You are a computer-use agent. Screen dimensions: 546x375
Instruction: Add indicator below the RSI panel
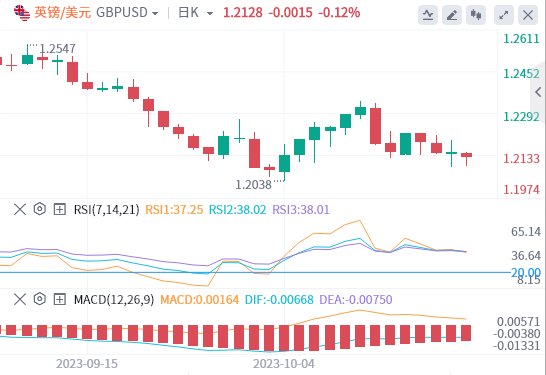[x=60, y=209]
